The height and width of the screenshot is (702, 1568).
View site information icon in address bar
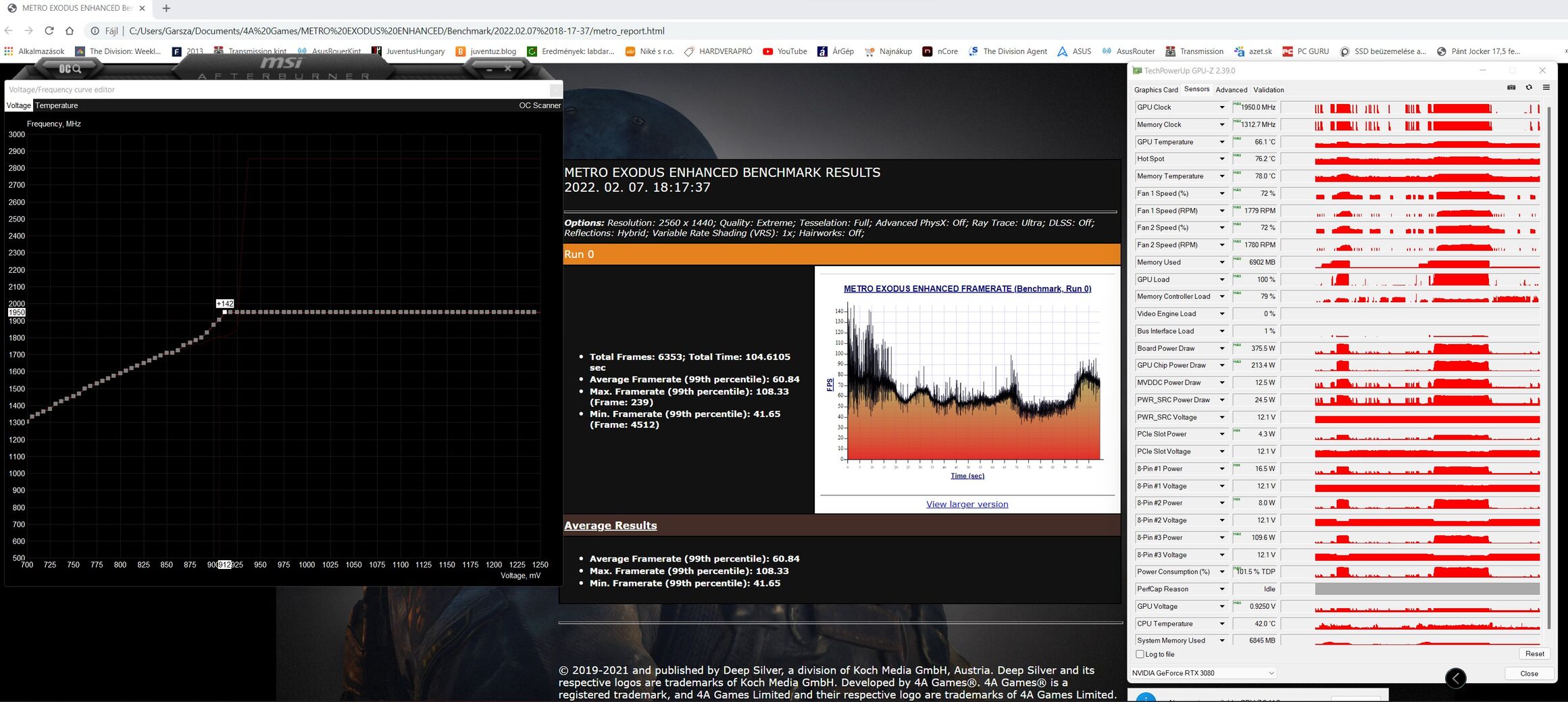pos(95,31)
